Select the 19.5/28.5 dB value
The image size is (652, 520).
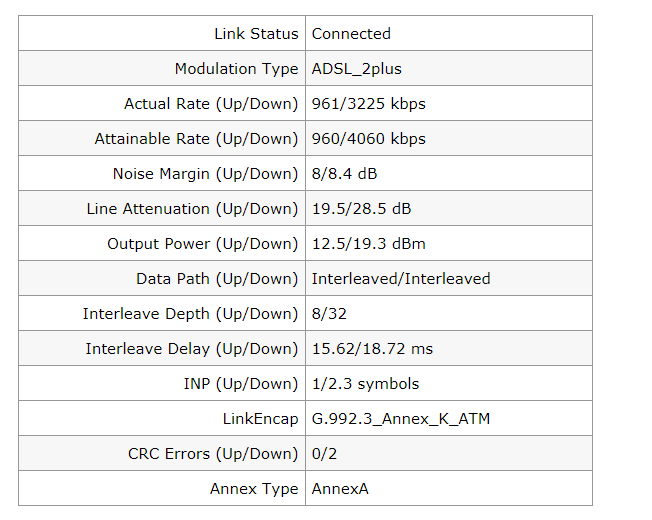click(x=361, y=209)
